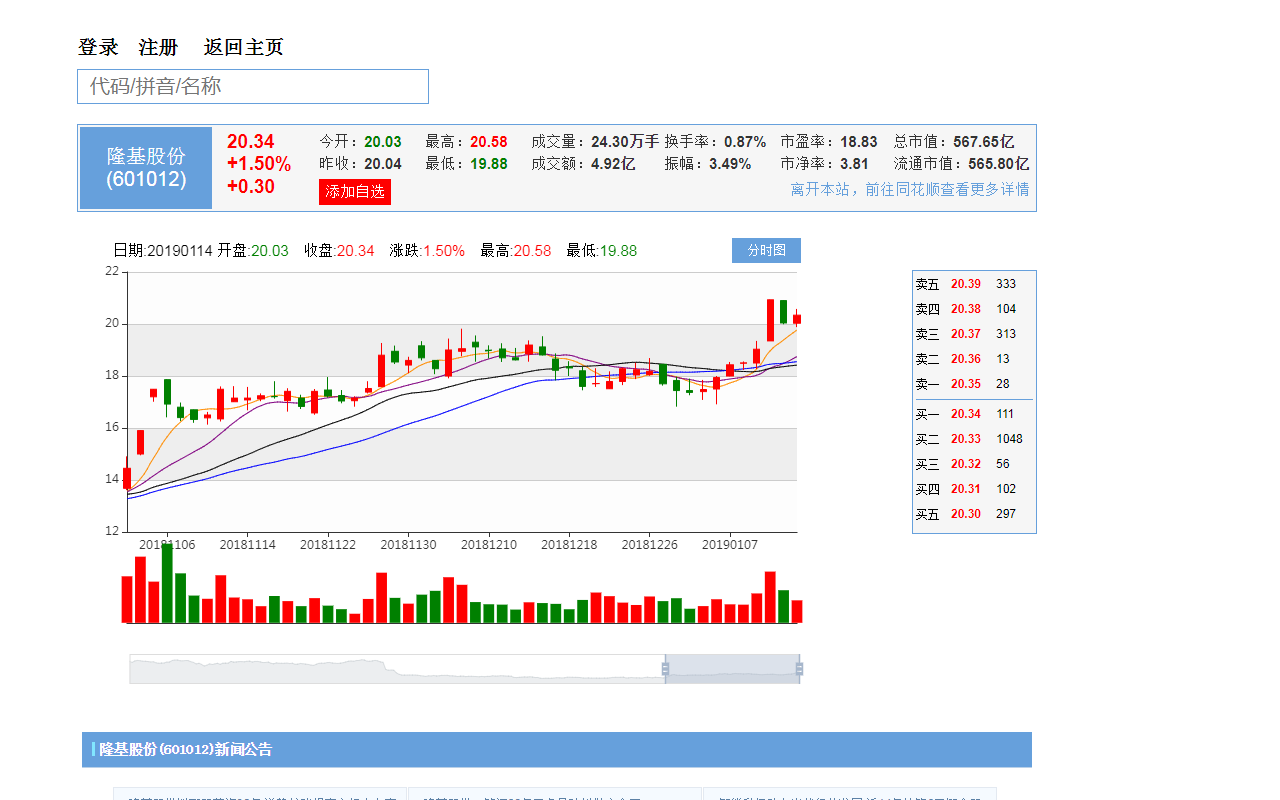Click the 买三 20.32 order book row

tap(974, 464)
